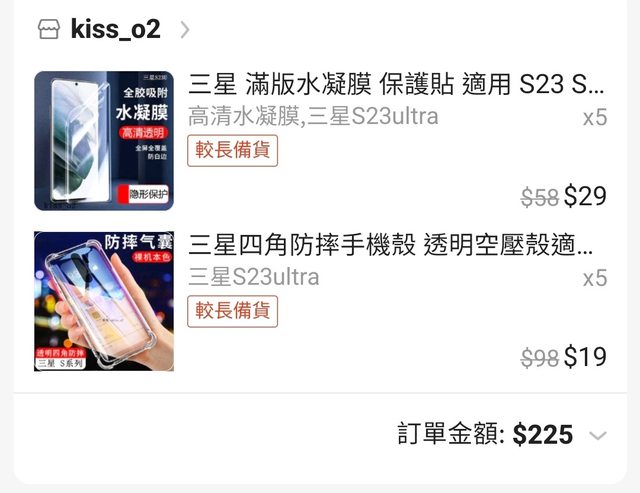Screen dimensions: 640x493
Task: Open the kiss_o2 shop storefront icon
Action: [49, 29]
